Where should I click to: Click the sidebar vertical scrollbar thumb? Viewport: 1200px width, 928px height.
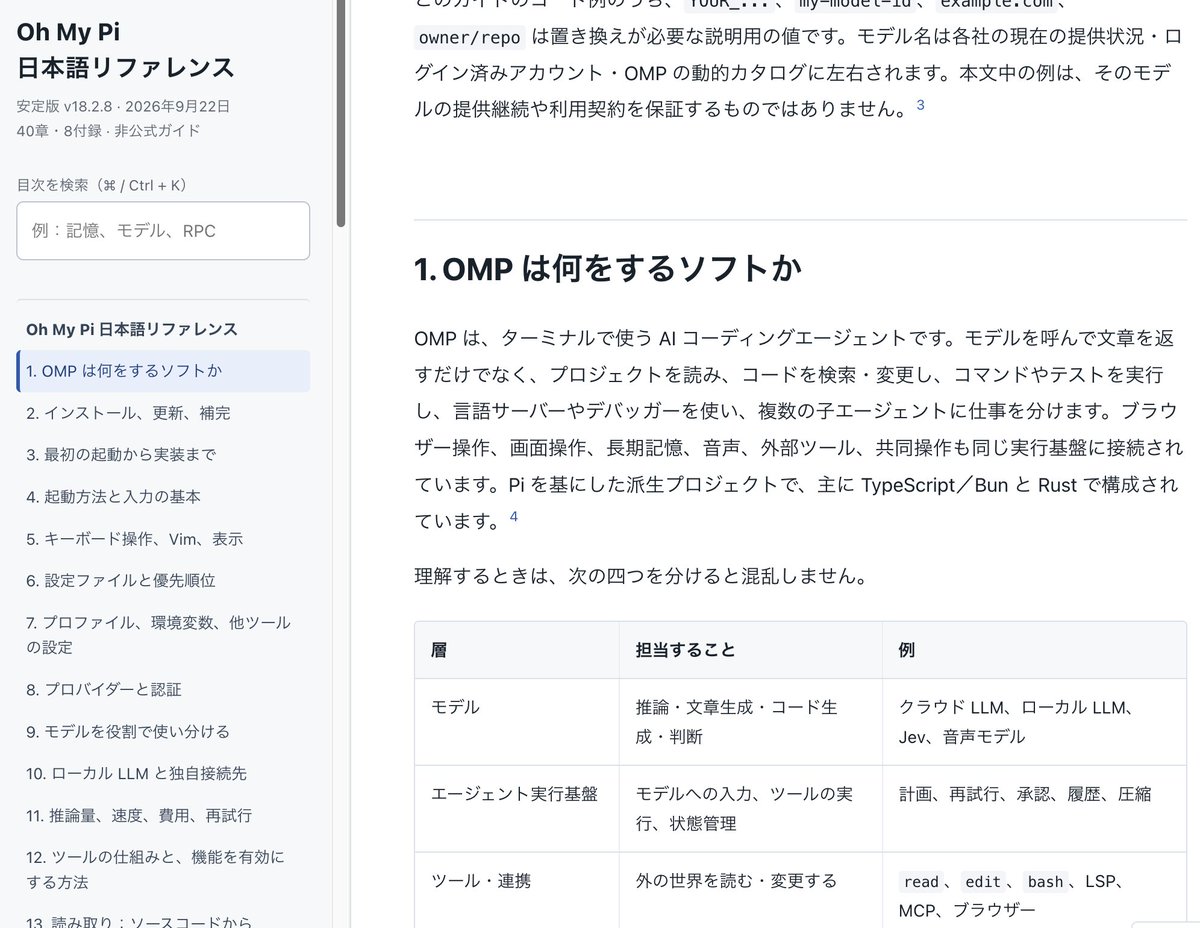pos(341,112)
